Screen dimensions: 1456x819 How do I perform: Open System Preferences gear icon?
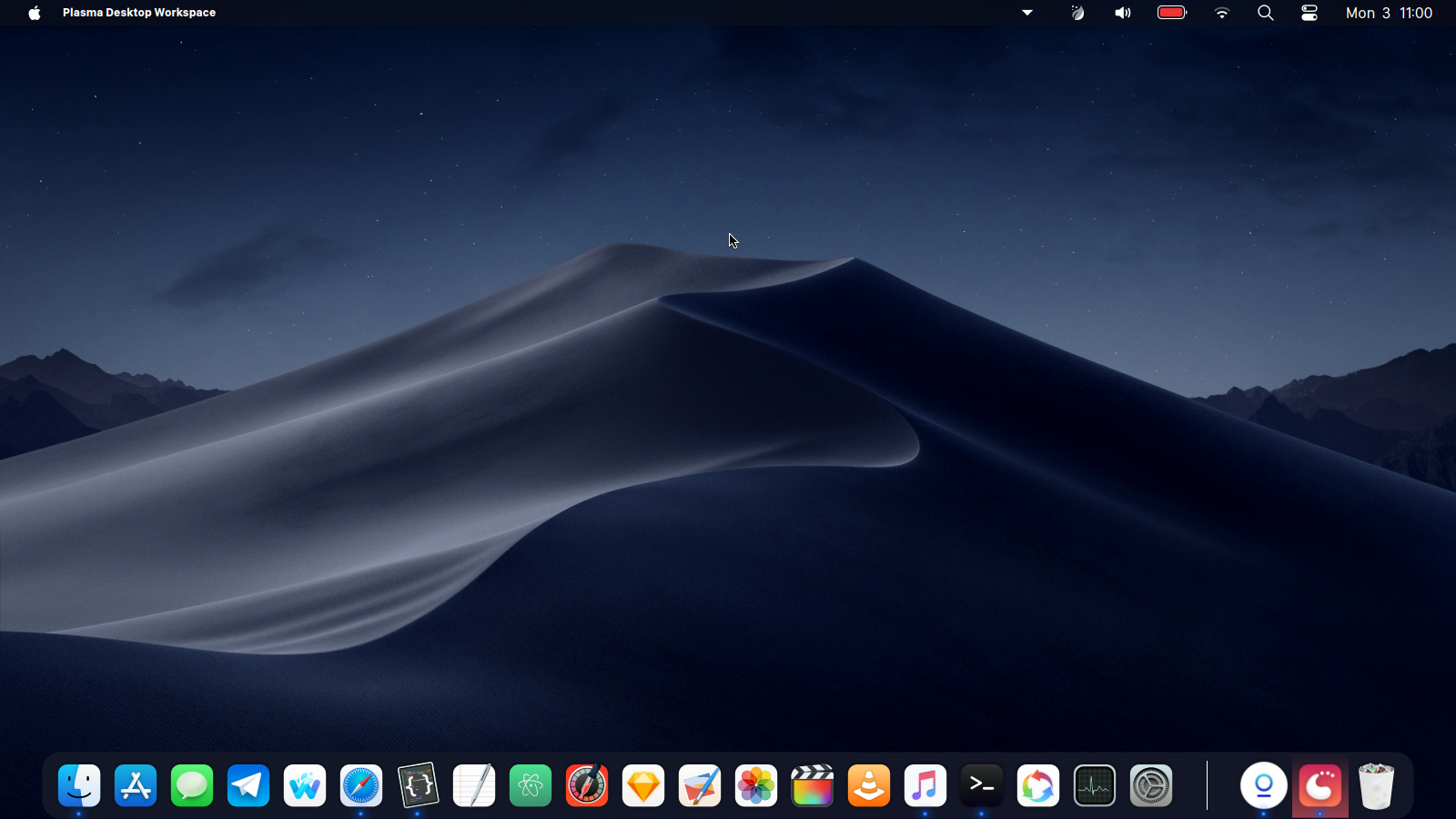tap(1151, 785)
